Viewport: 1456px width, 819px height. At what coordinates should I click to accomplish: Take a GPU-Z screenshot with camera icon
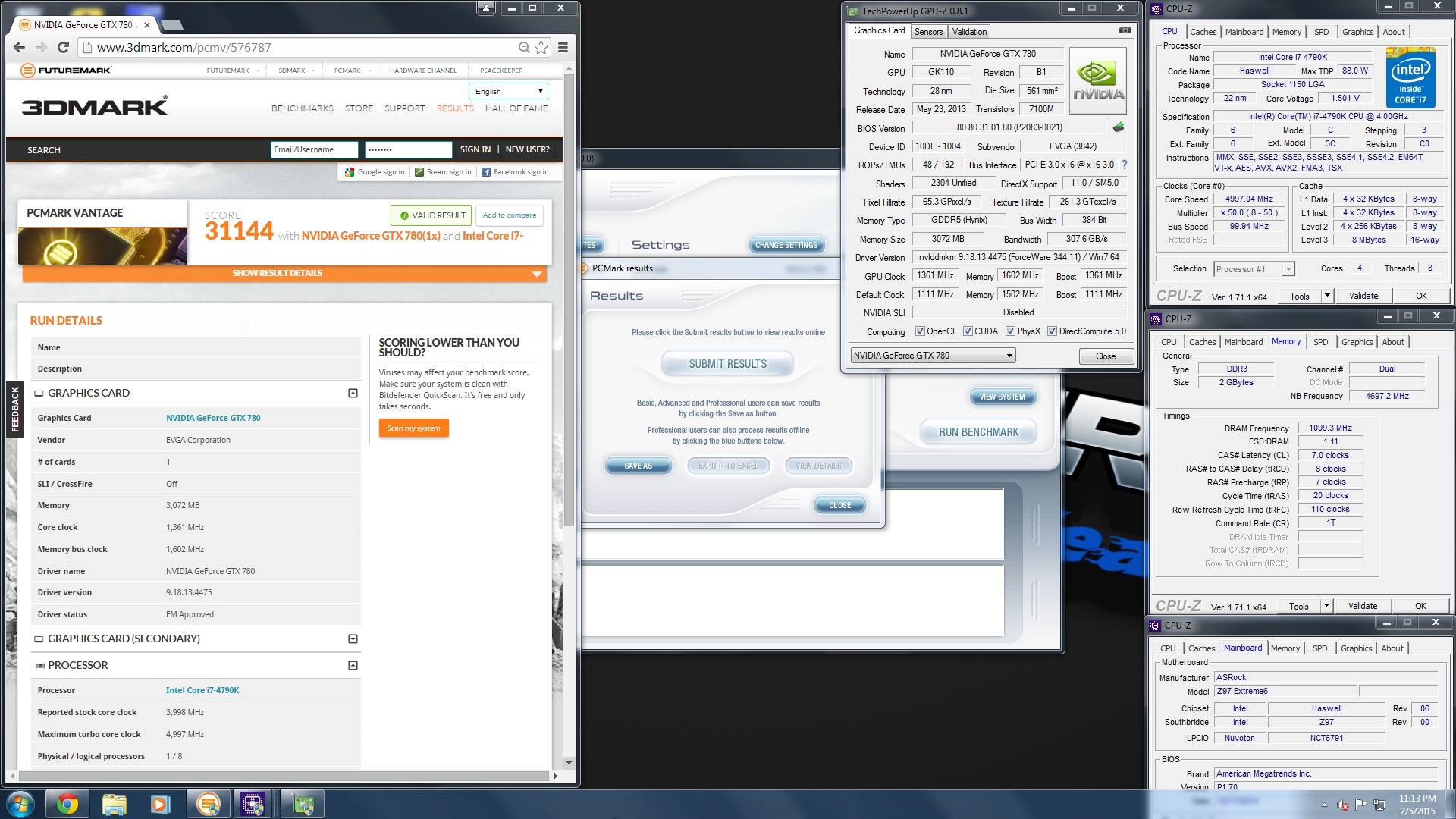(x=1125, y=30)
